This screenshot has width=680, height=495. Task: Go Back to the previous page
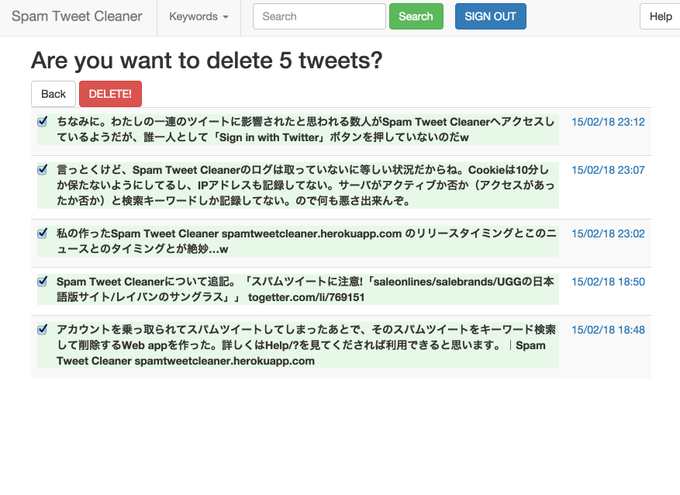click(53, 94)
